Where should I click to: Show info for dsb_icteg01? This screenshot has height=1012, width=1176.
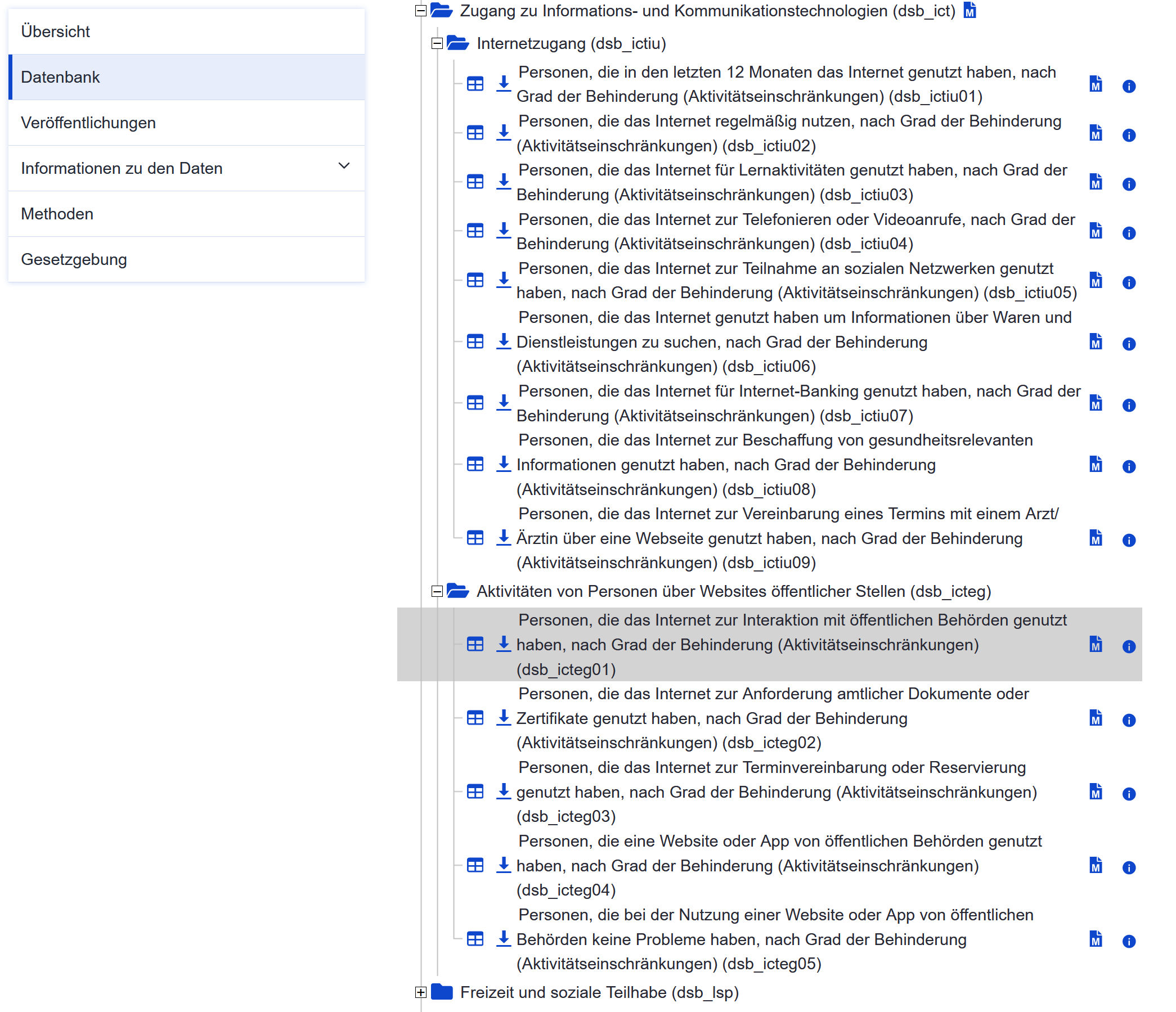coord(1129,647)
